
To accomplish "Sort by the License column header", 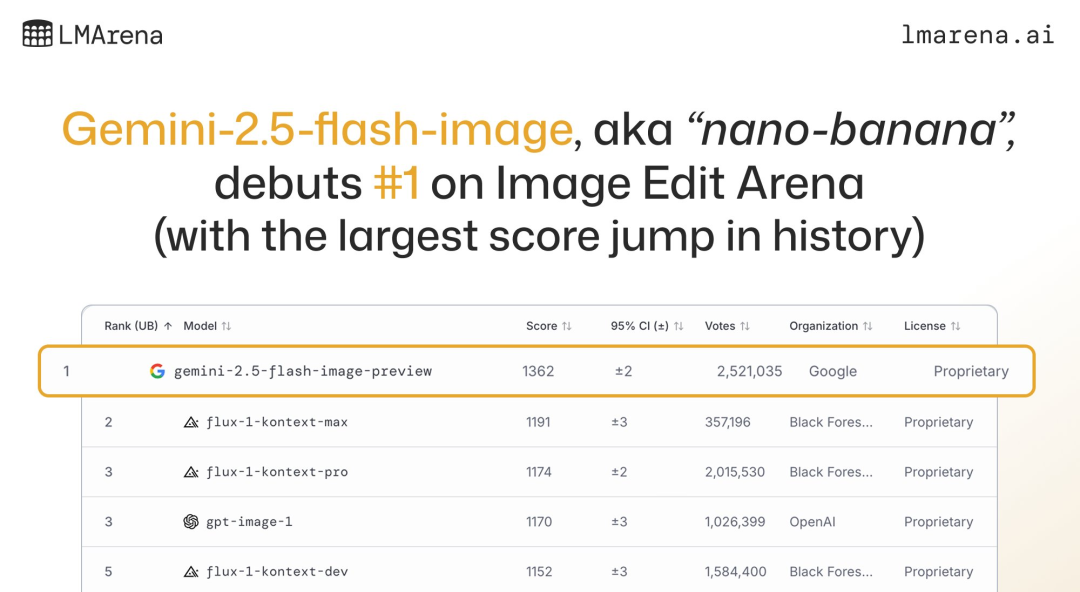I will 932,326.
